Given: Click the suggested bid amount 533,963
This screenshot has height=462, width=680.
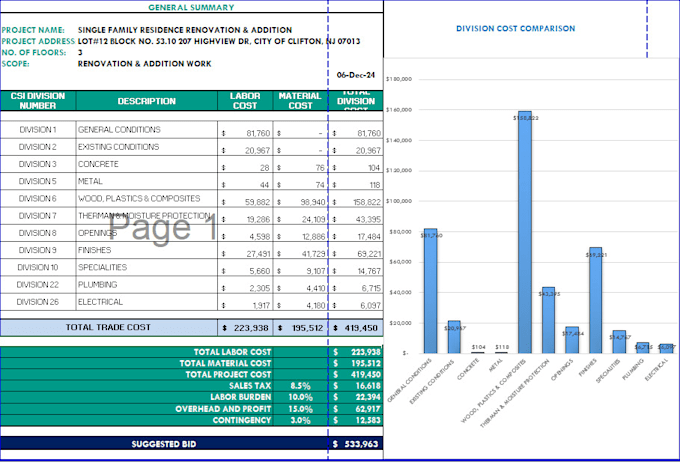Looking at the screenshot, I should [356, 444].
